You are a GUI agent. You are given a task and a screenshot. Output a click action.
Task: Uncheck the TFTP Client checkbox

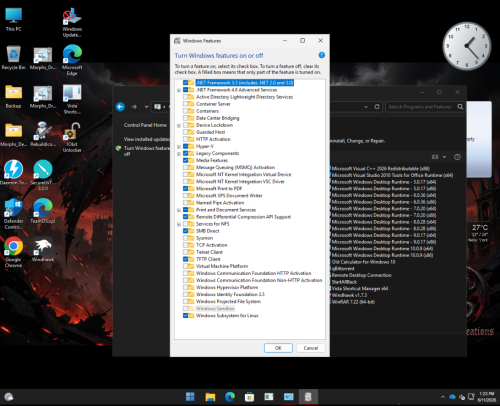(185, 259)
